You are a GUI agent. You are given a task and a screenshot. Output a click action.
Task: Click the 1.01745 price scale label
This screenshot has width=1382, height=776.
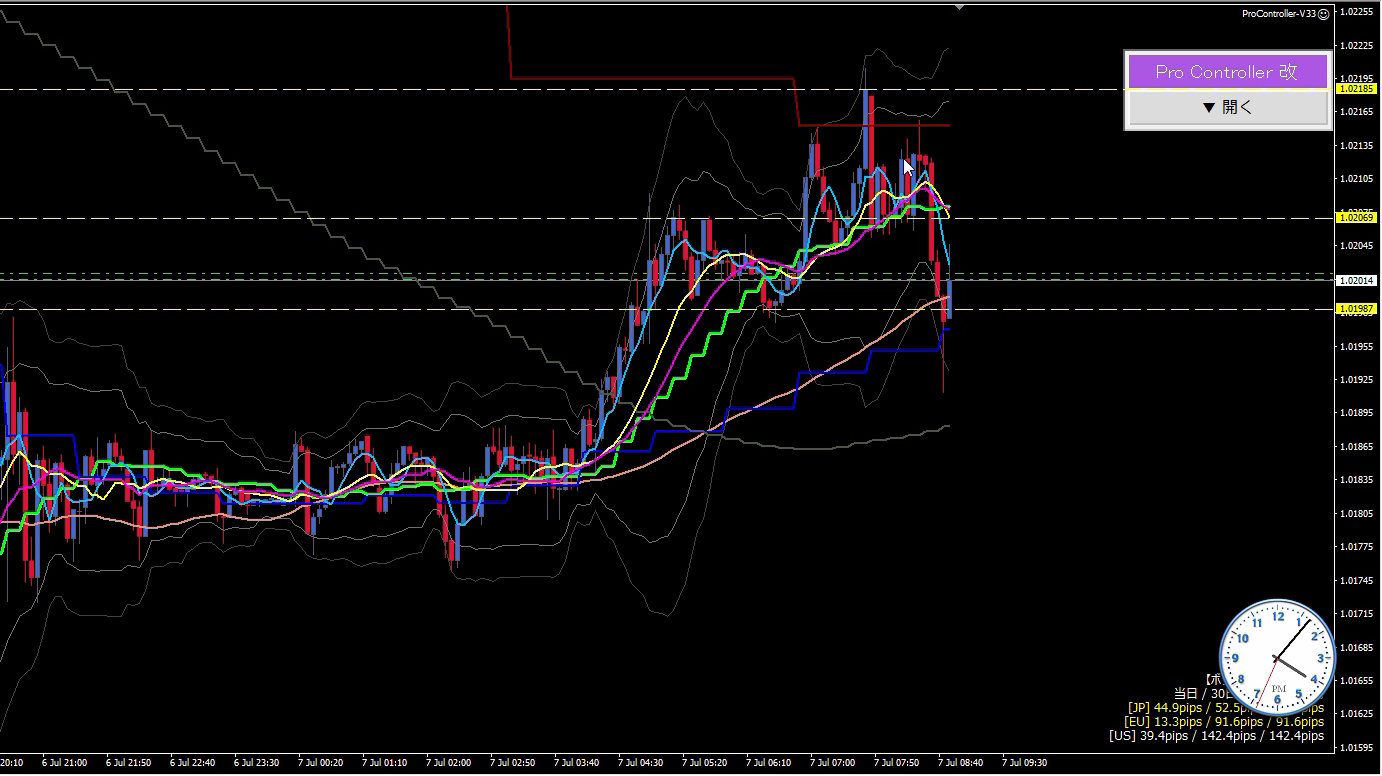(1356, 581)
